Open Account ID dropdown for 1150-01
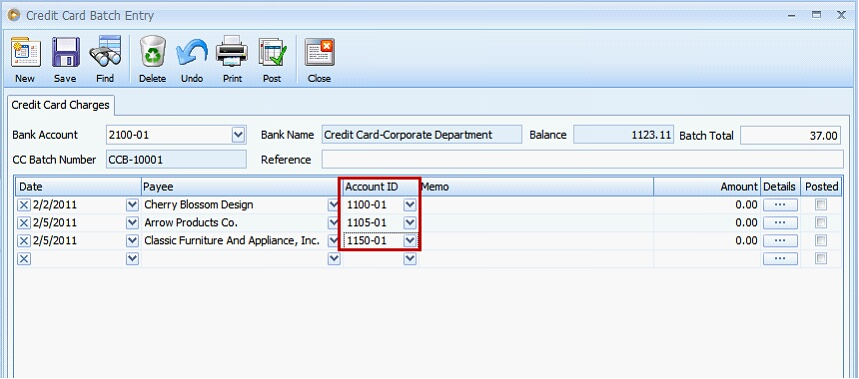The image size is (859, 379). pyautogui.click(x=410, y=241)
